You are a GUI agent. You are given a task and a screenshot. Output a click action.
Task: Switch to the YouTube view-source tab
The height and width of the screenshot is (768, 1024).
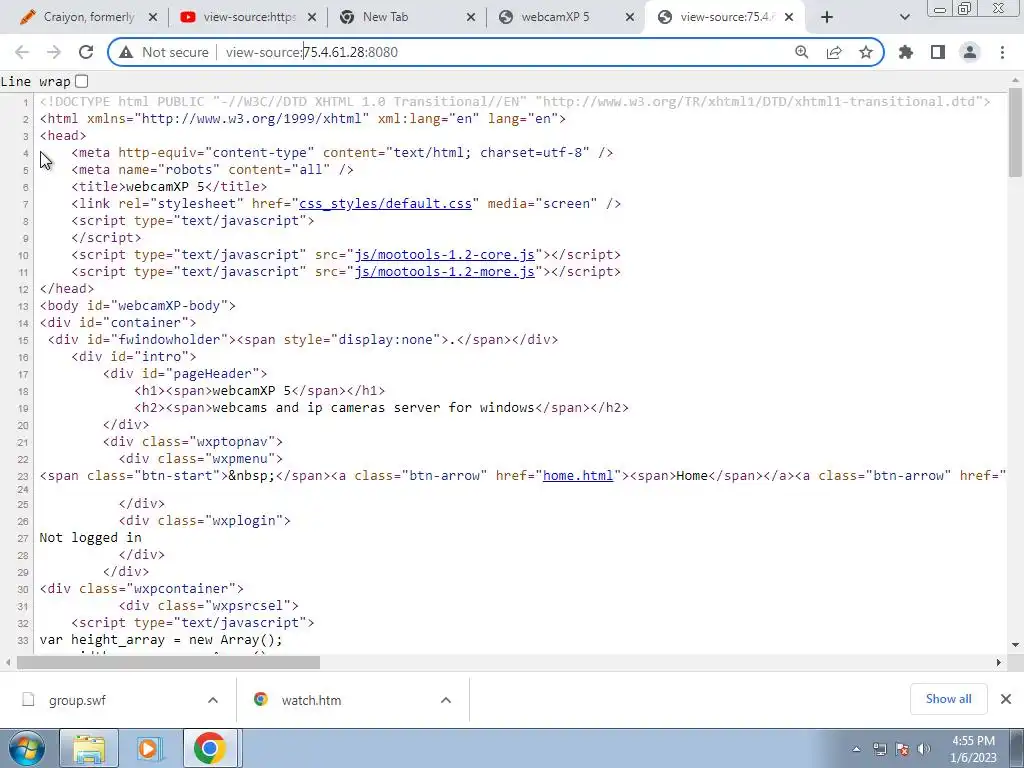pos(248,17)
